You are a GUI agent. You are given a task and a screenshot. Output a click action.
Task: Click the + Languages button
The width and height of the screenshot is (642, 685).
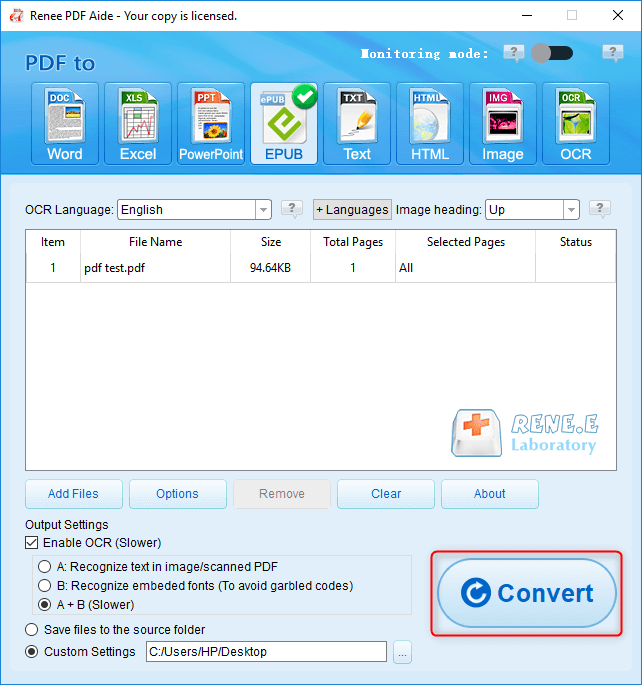click(x=352, y=210)
